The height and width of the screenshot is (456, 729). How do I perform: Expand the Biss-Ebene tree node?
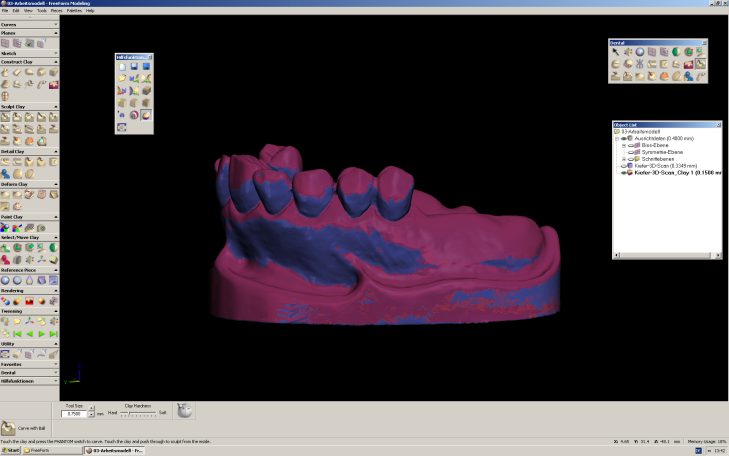point(623,144)
